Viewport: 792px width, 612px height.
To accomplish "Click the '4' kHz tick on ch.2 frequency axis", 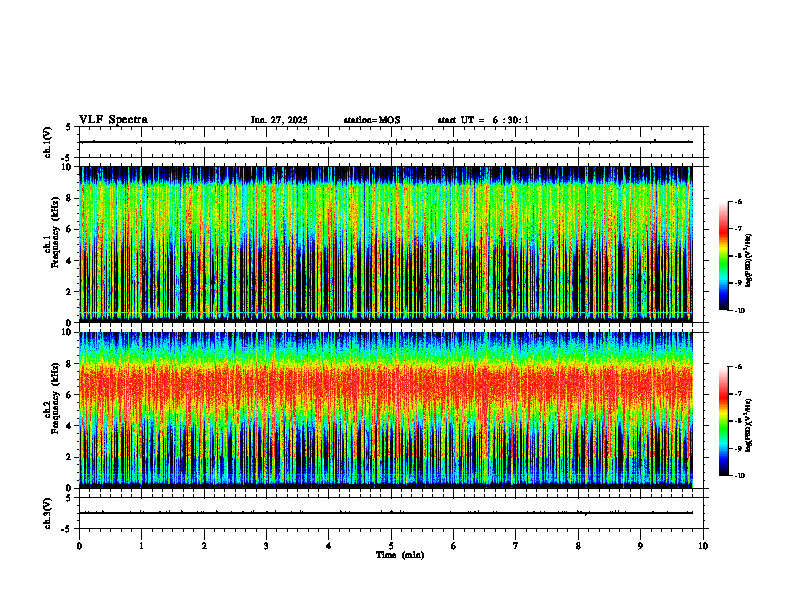I will (69, 426).
